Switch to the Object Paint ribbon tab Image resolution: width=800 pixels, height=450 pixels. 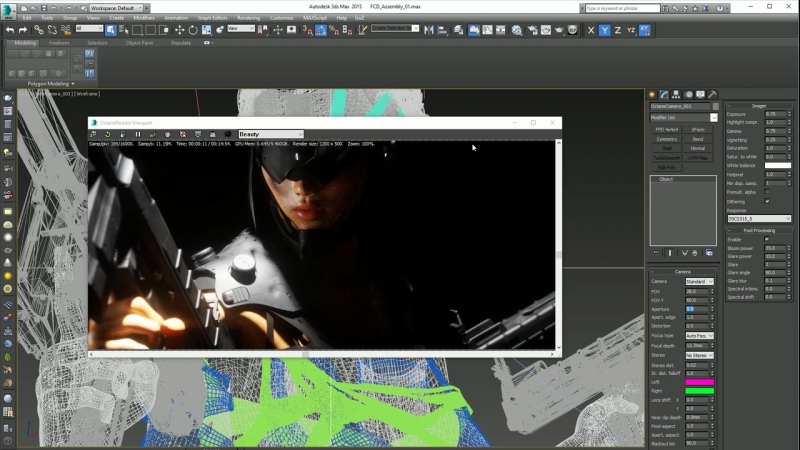coord(139,43)
